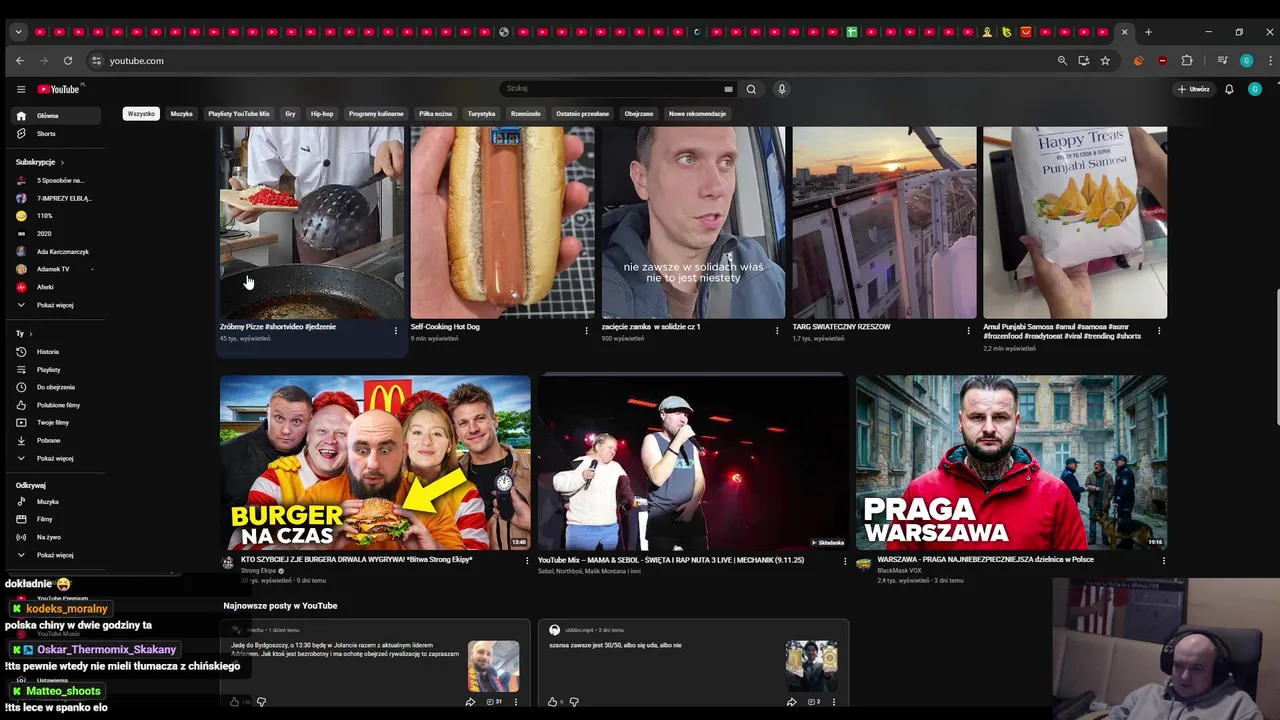
Task: Open Chrome profile G in the toolbar
Action: coord(1246,61)
